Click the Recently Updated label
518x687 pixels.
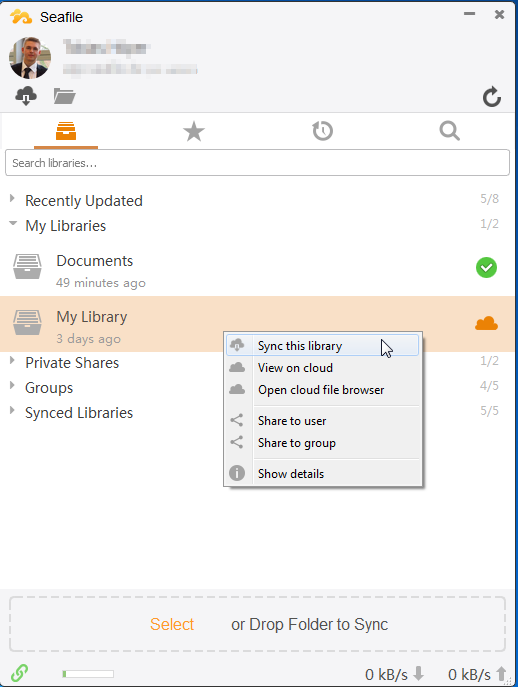point(84,201)
